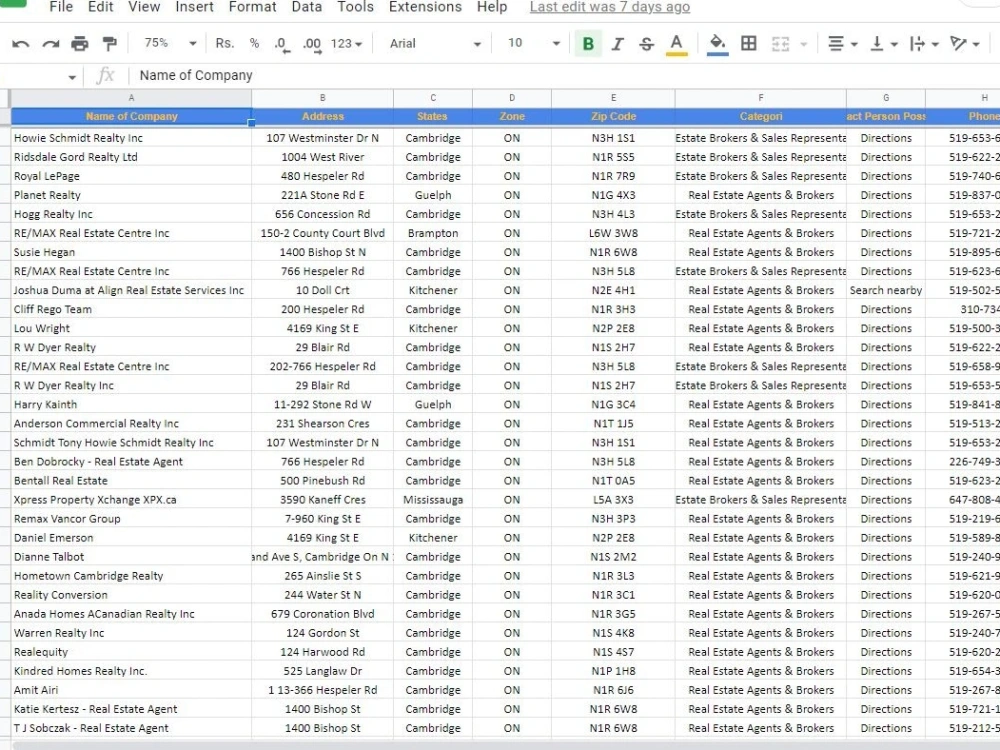The image size is (1000, 750).
Task: Select cell 'Mississauga'
Action: pyautogui.click(x=433, y=500)
